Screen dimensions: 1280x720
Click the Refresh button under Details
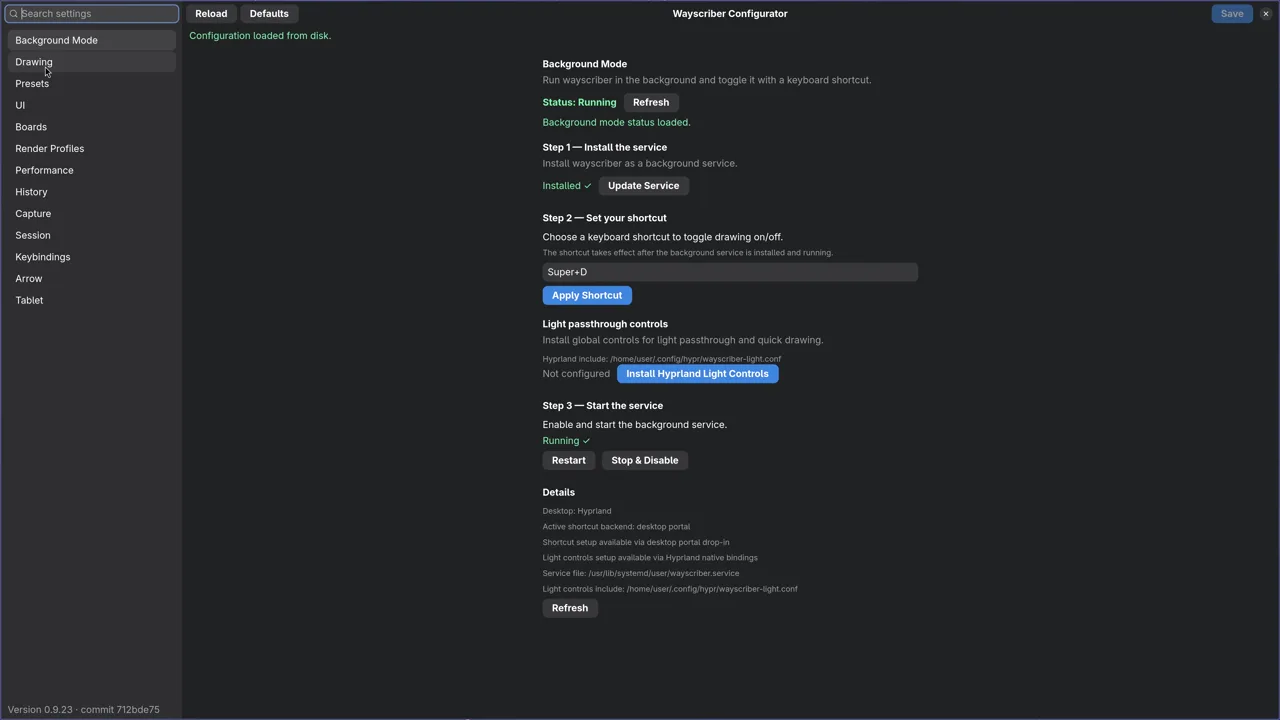tap(570, 608)
